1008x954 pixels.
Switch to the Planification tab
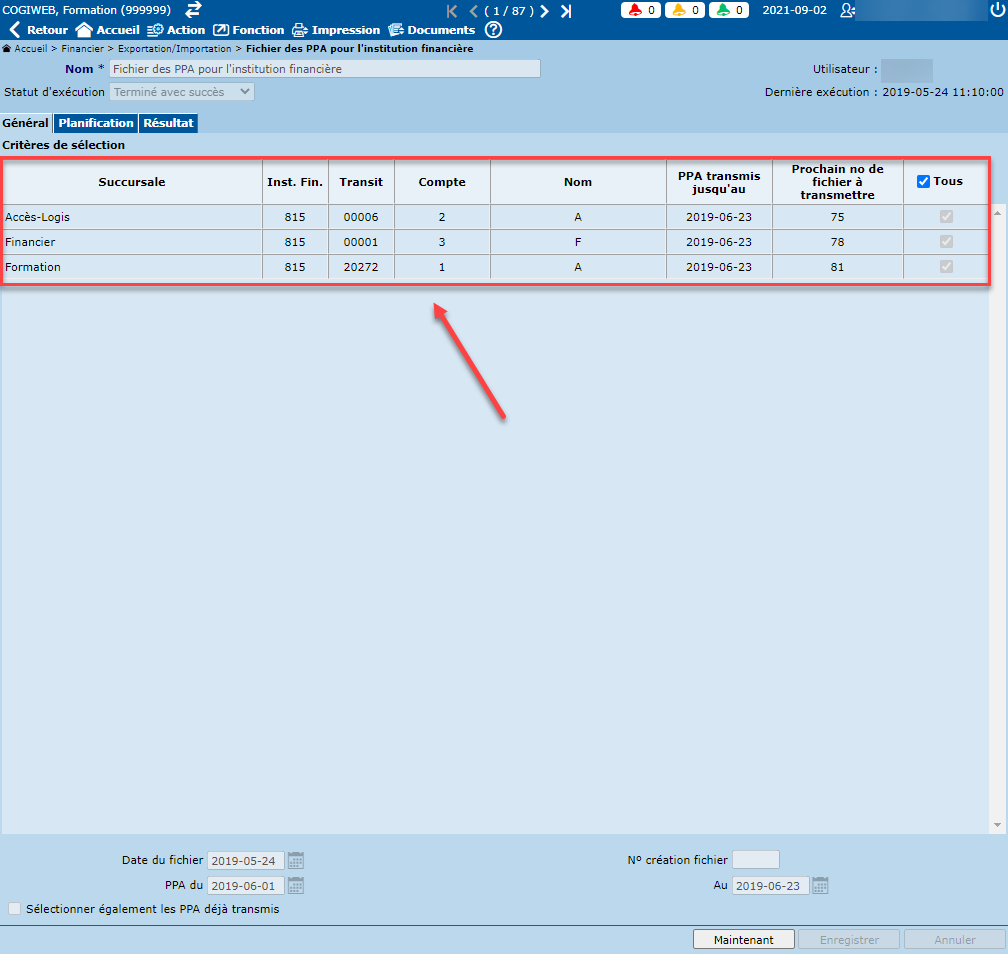[x=95, y=124]
